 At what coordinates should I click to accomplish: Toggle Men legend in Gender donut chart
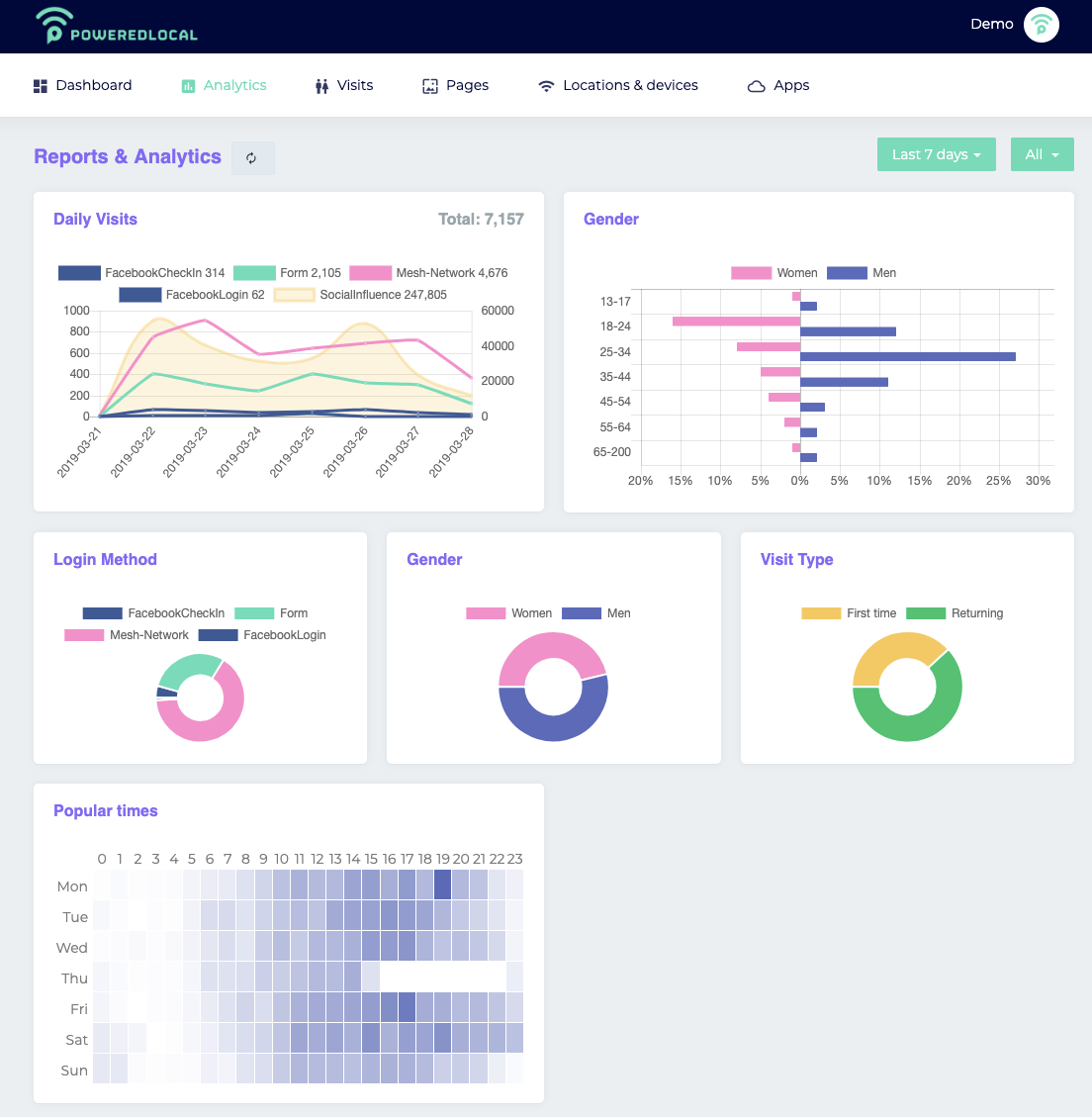click(x=595, y=613)
